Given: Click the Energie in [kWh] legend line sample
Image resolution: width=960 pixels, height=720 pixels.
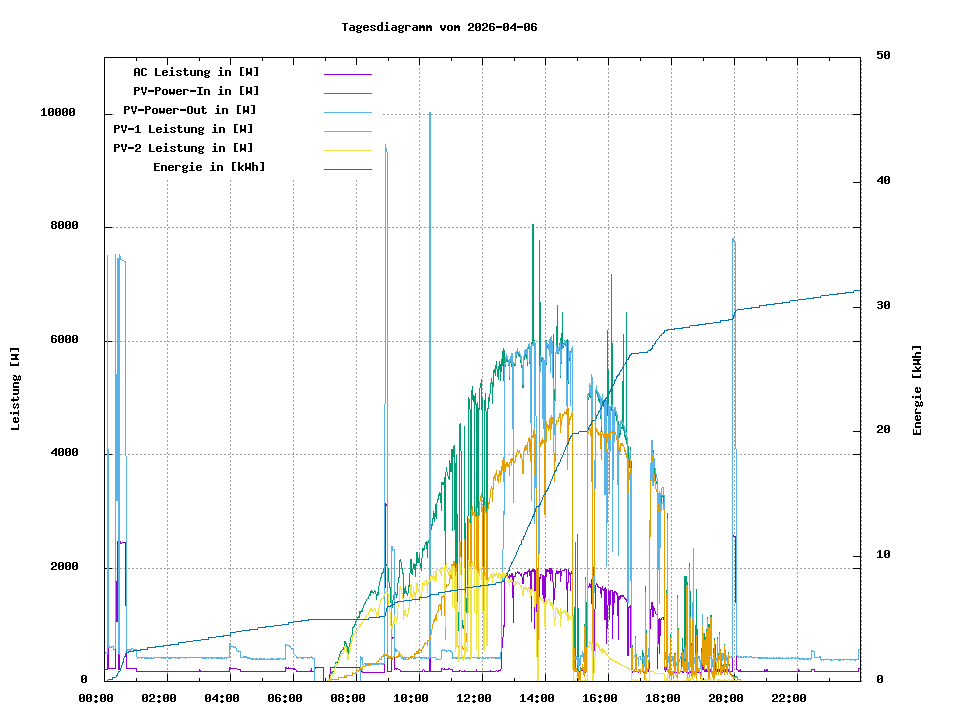Looking at the screenshot, I should point(347,169).
